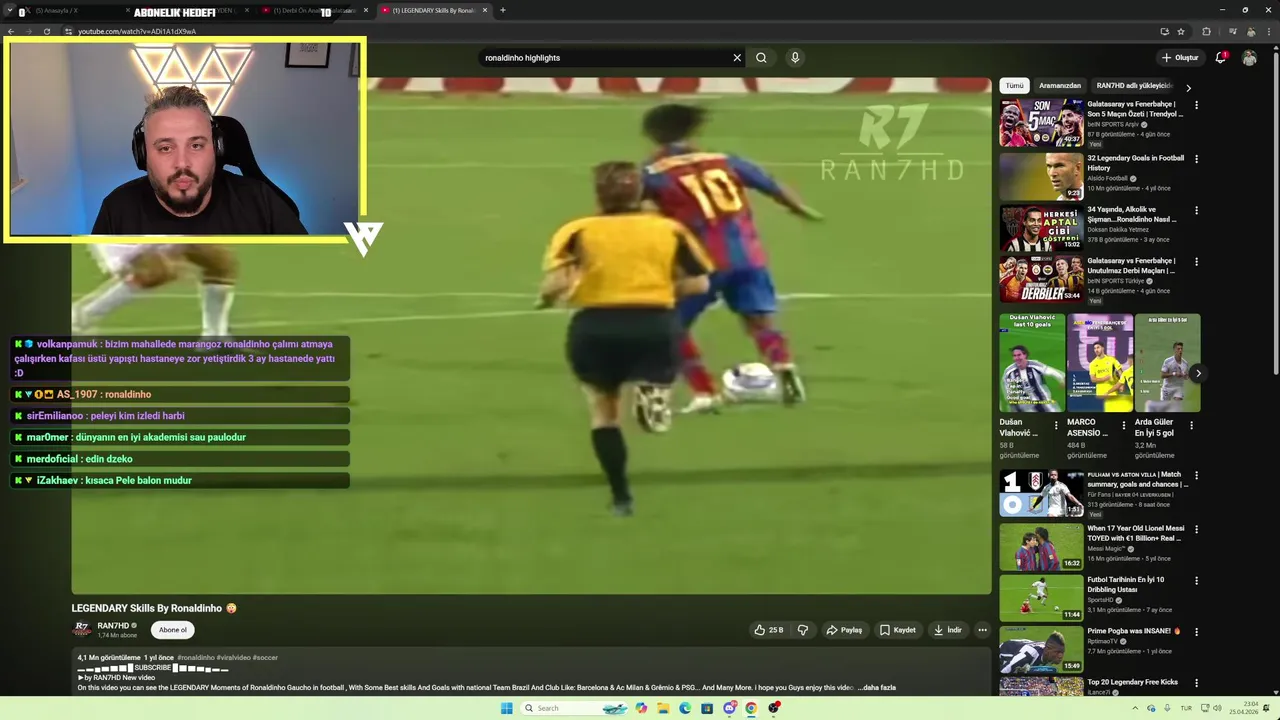Open Google Chrome from taskbar
The height and width of the screenshot is (720, 1280).
(751, 708)
